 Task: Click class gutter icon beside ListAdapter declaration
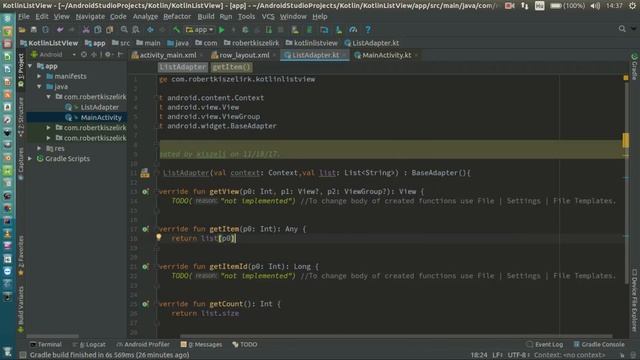(x=145, y=173)
